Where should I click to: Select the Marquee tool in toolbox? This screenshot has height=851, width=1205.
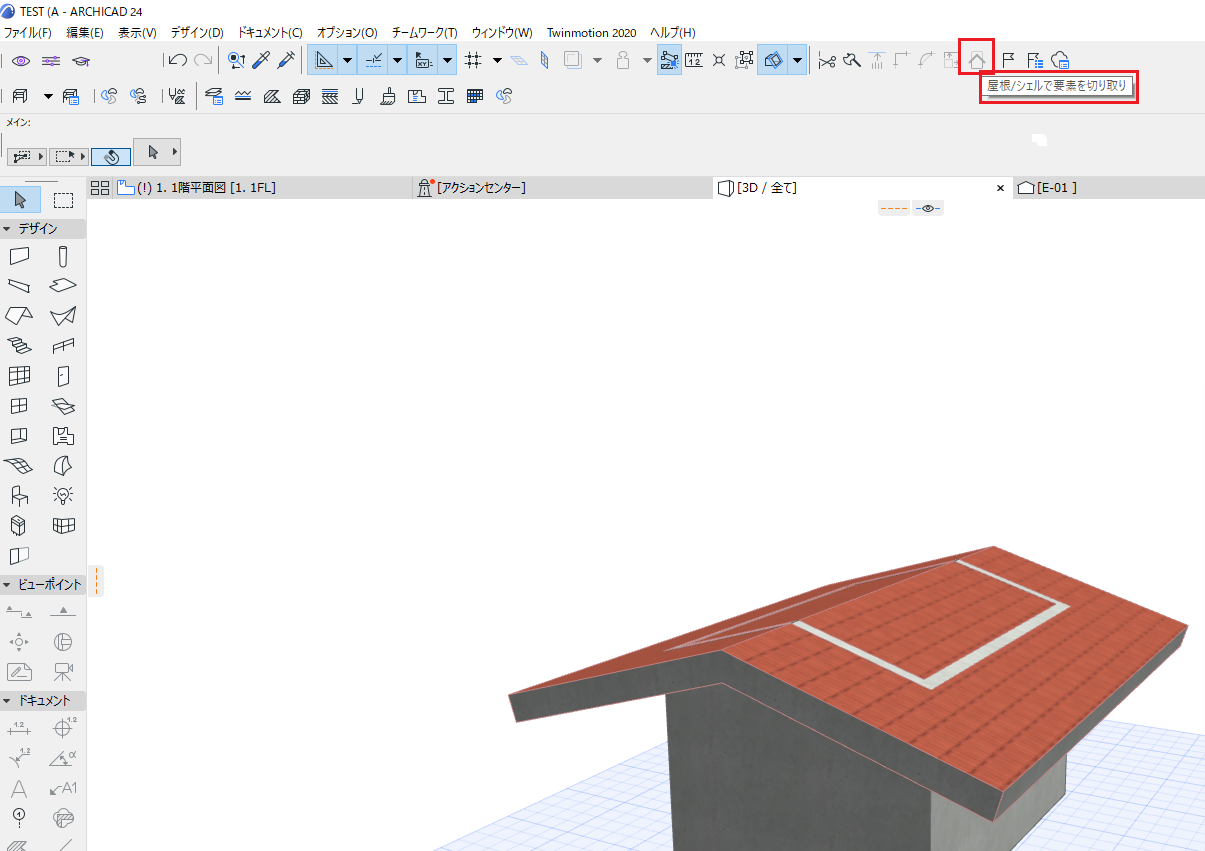[64, 199]
